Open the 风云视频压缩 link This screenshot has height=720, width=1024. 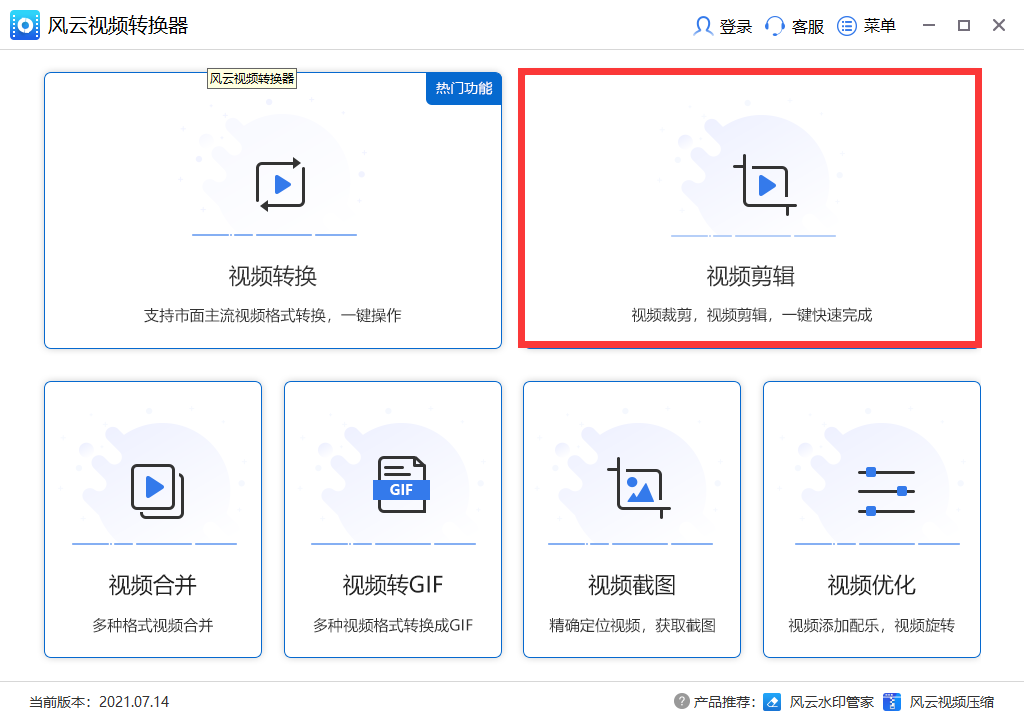pos(952,702)
